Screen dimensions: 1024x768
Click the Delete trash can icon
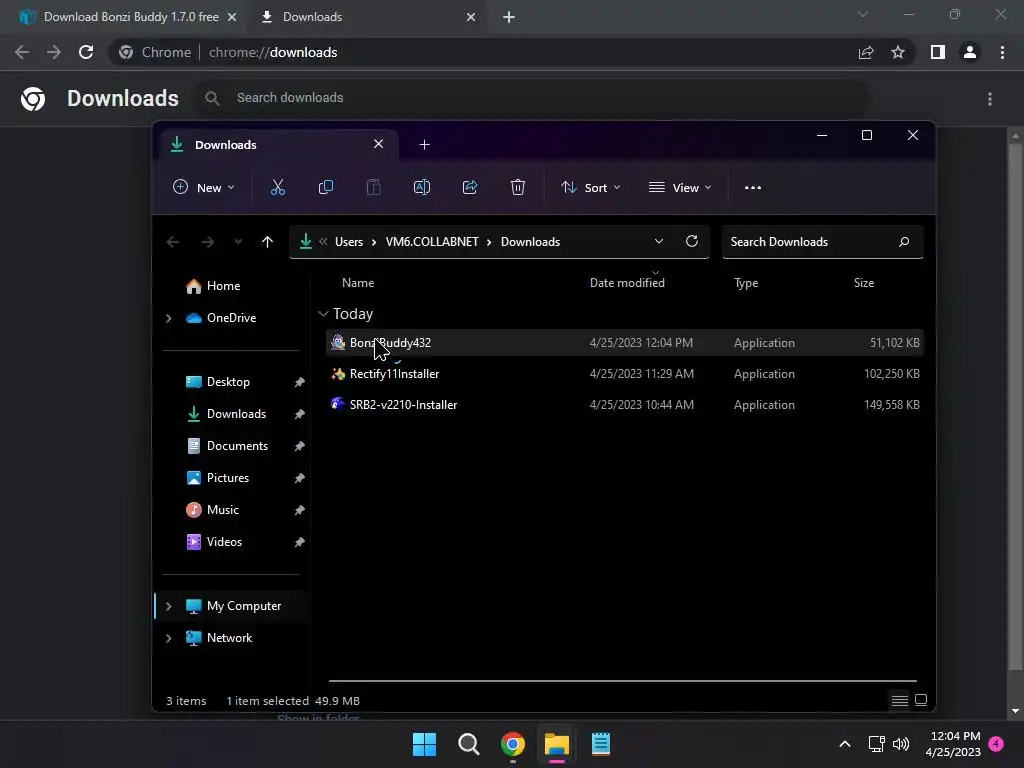point(518,187)
